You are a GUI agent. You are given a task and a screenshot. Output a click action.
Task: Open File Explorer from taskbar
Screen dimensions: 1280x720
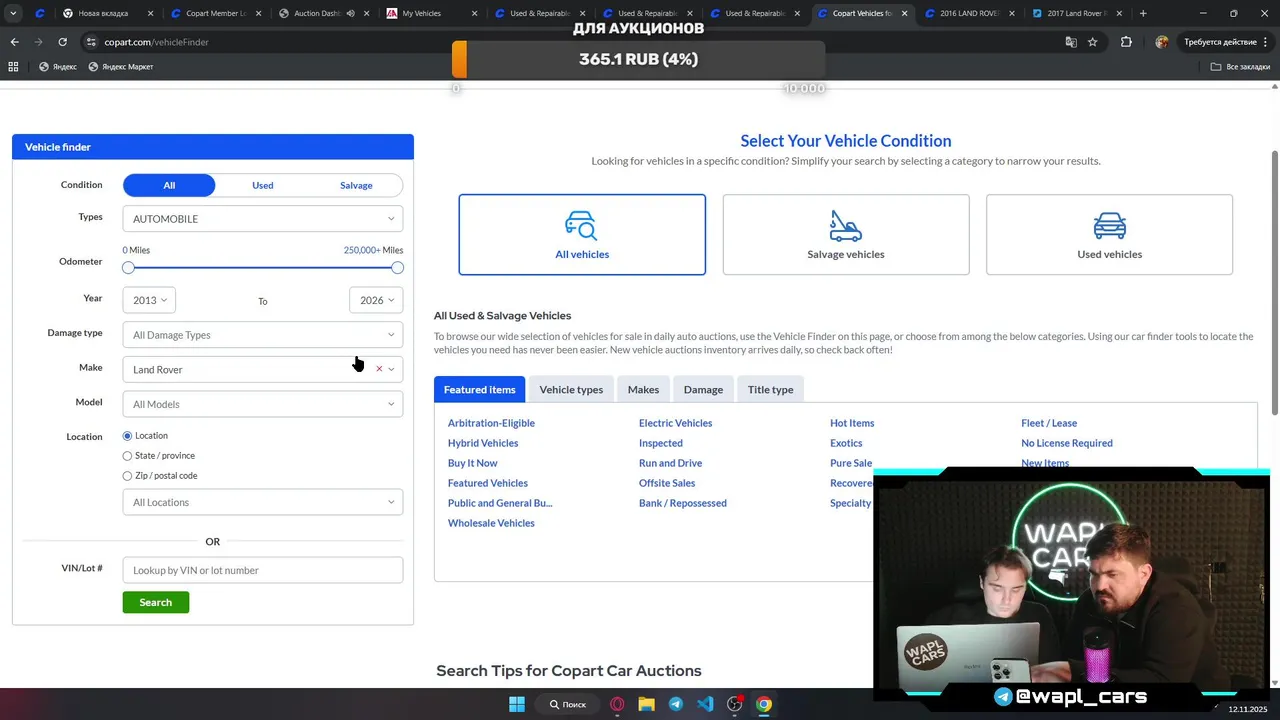point(646,704)
